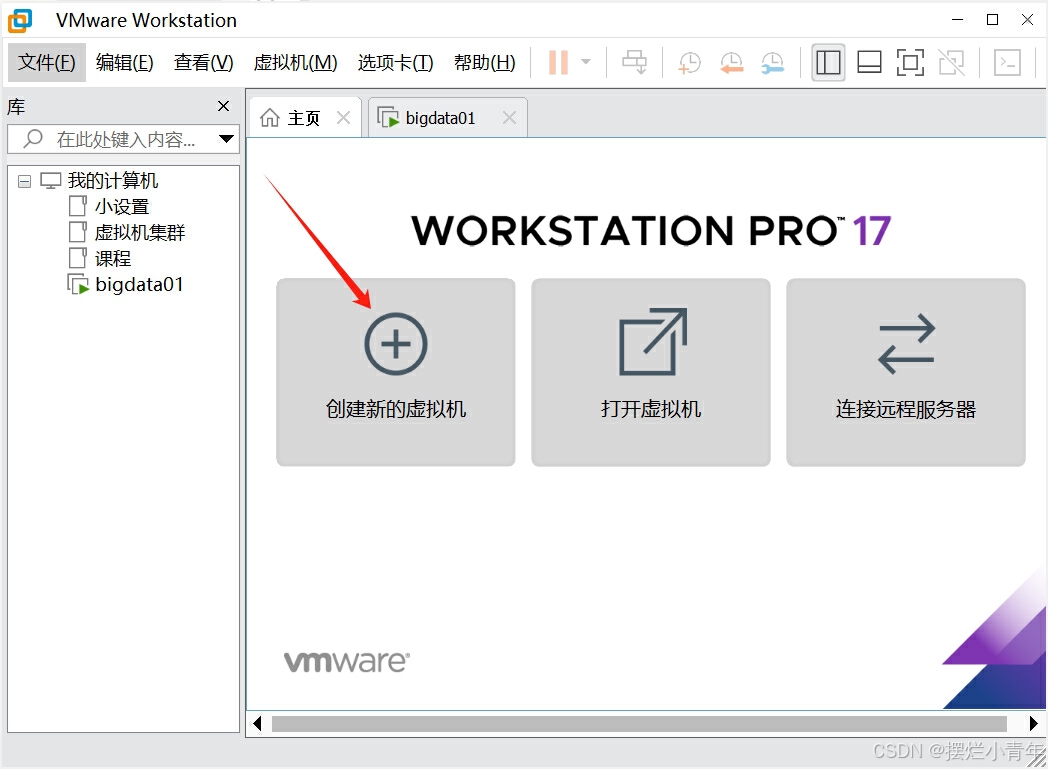This screenshot has height=769, width=1048.
Task: Click the 创建新的虚拟机 tile
Action: pos(396,372)
